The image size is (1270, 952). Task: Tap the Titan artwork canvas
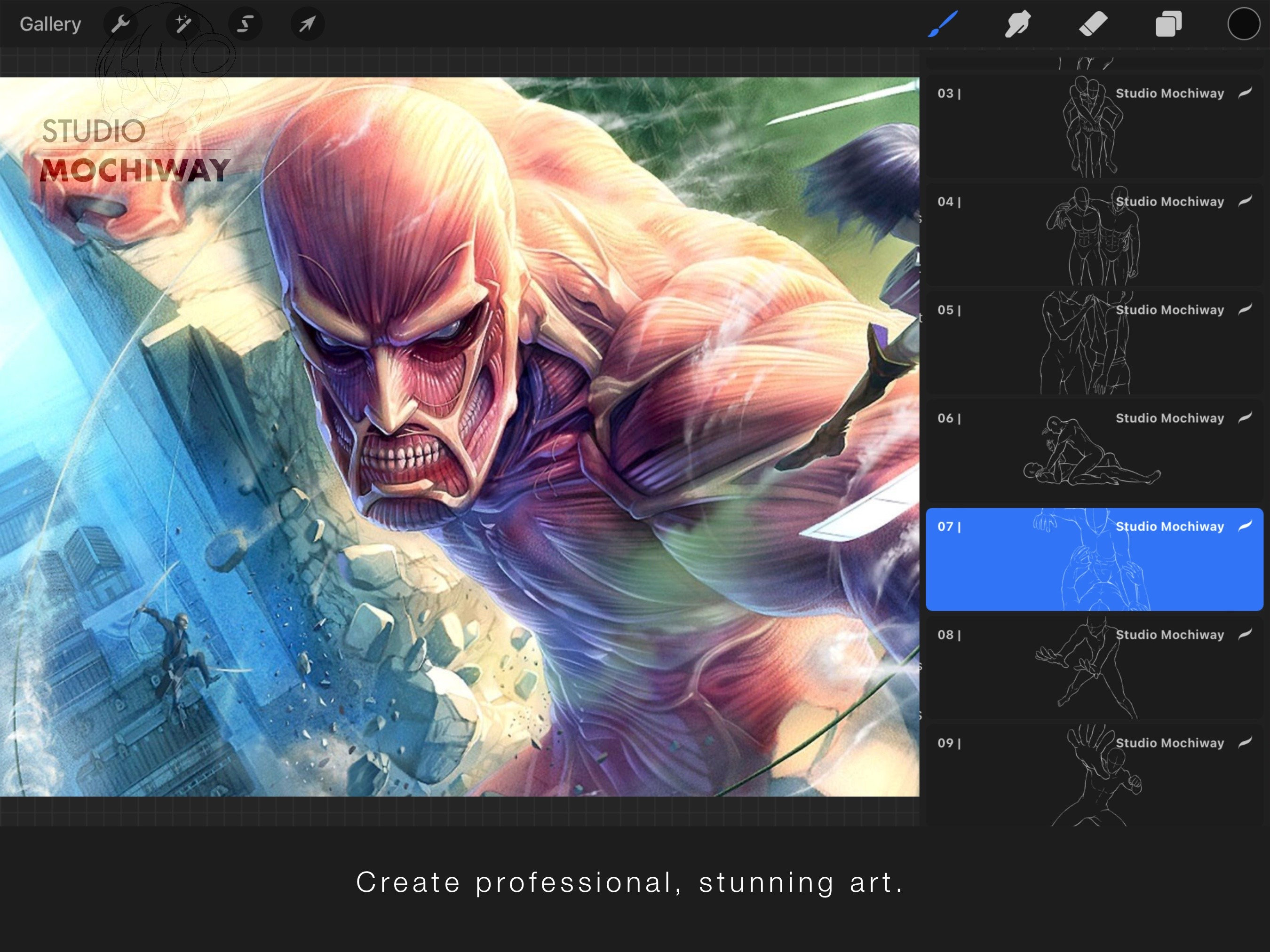tap(459, 437)
